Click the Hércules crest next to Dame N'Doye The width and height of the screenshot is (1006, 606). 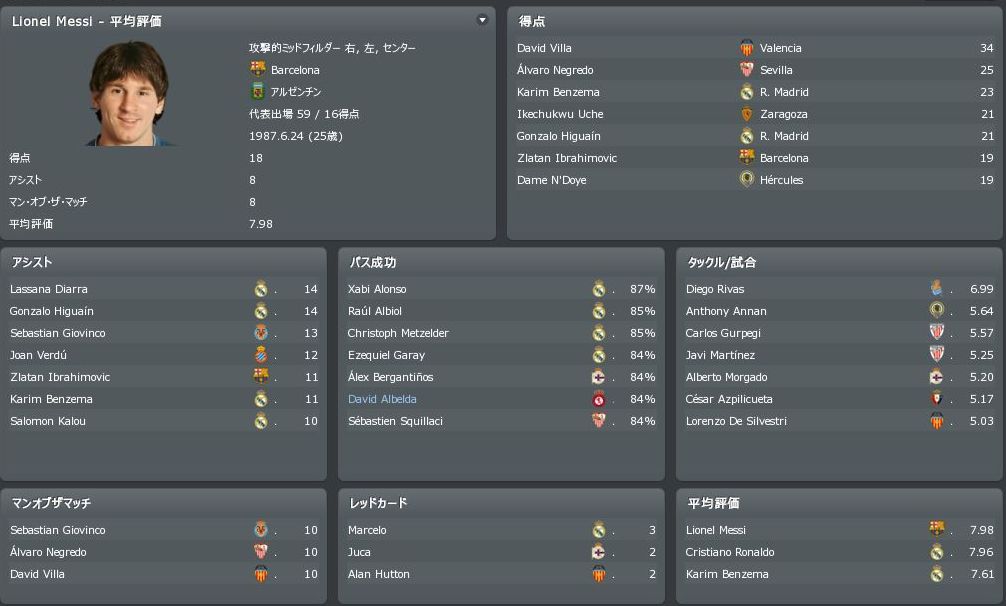coord(746,180)
